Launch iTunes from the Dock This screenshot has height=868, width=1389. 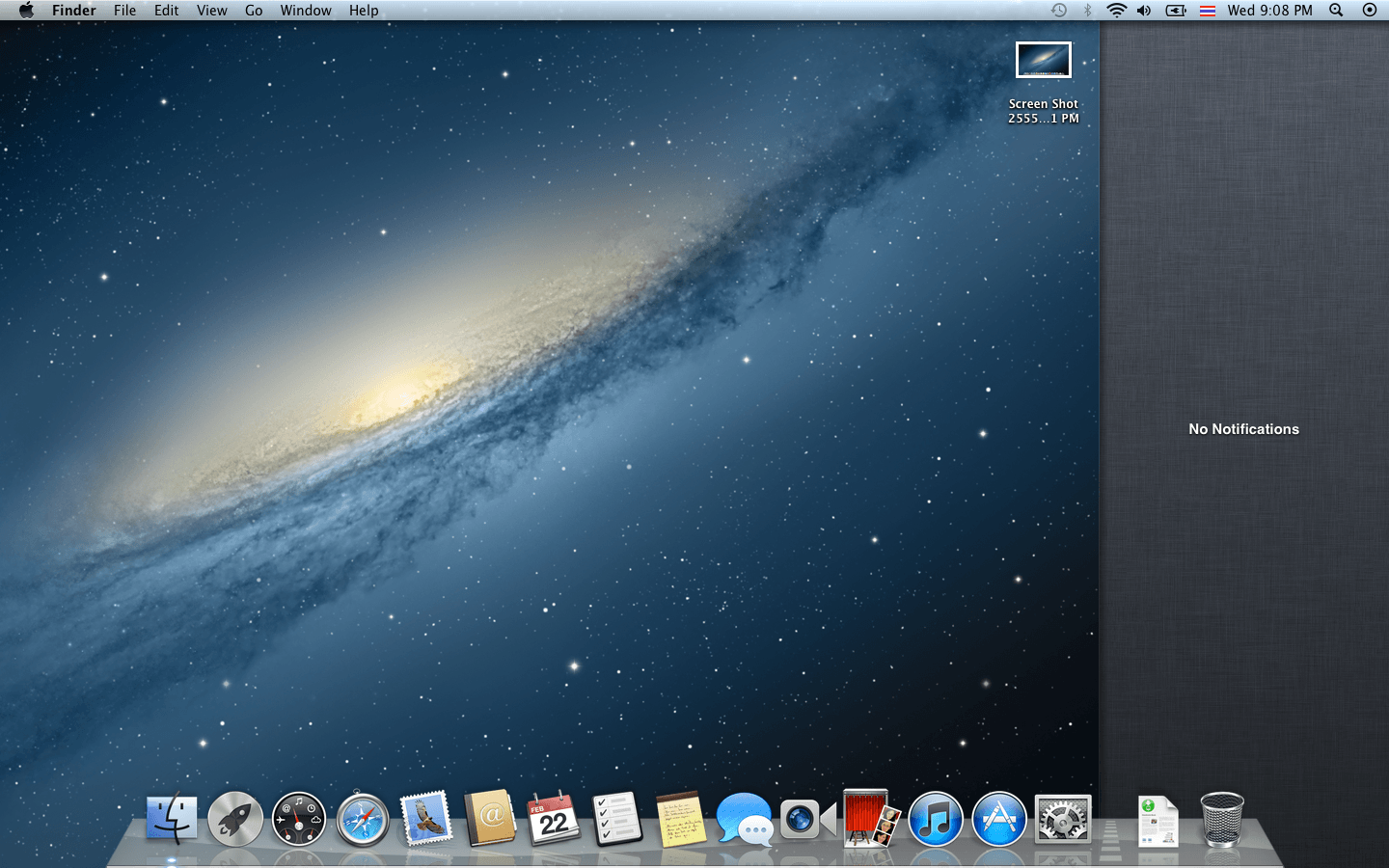935,820
